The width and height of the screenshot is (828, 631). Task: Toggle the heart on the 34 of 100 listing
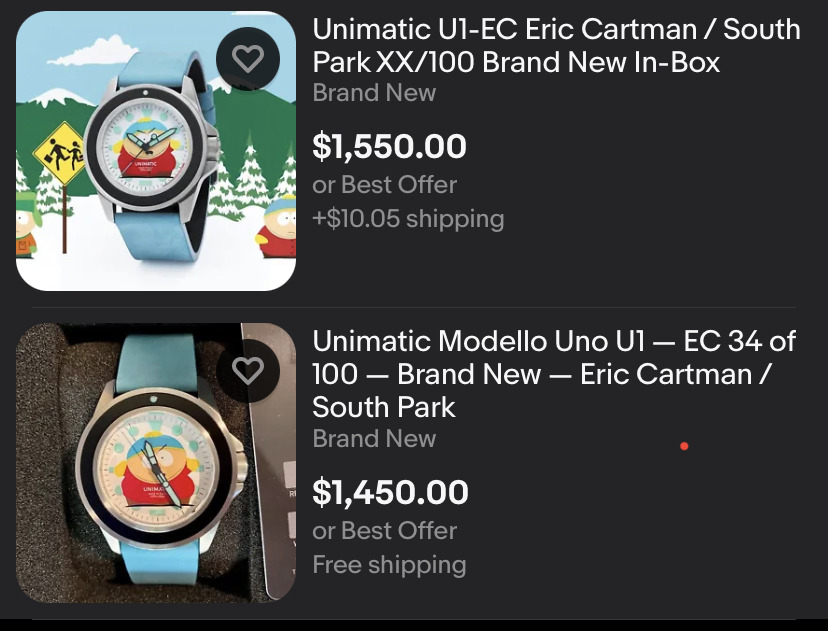248,371
